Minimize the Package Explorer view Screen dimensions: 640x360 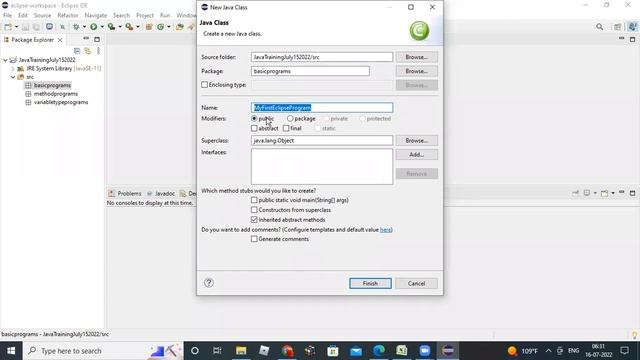86,39
